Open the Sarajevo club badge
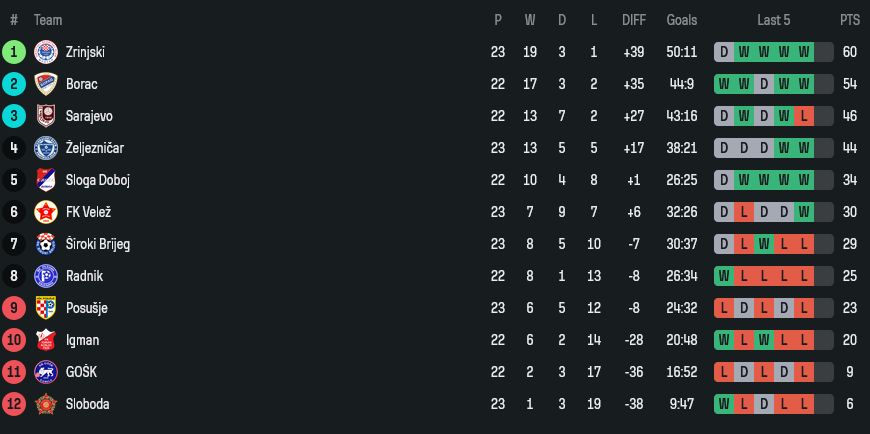This screenshot has height=434, width=870. coord(45,116)
